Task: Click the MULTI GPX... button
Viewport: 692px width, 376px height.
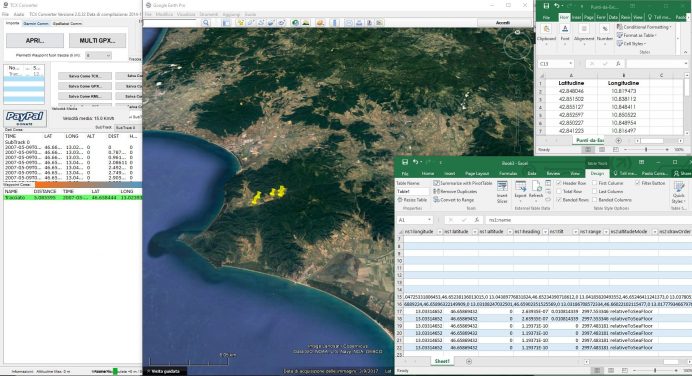Action: coord(98,41)
